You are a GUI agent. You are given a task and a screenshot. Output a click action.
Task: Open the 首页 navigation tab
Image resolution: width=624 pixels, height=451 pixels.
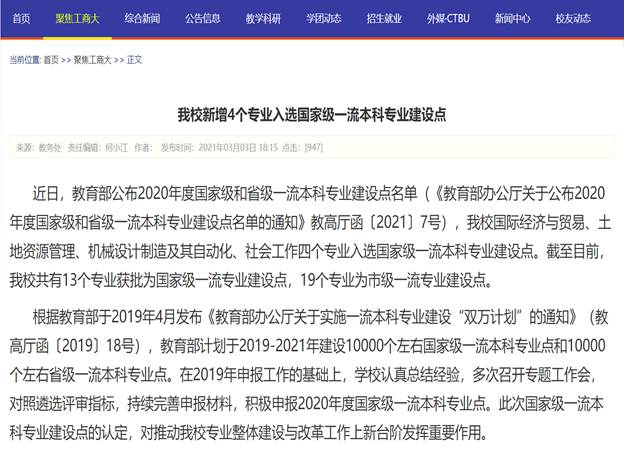click(21, 18)
